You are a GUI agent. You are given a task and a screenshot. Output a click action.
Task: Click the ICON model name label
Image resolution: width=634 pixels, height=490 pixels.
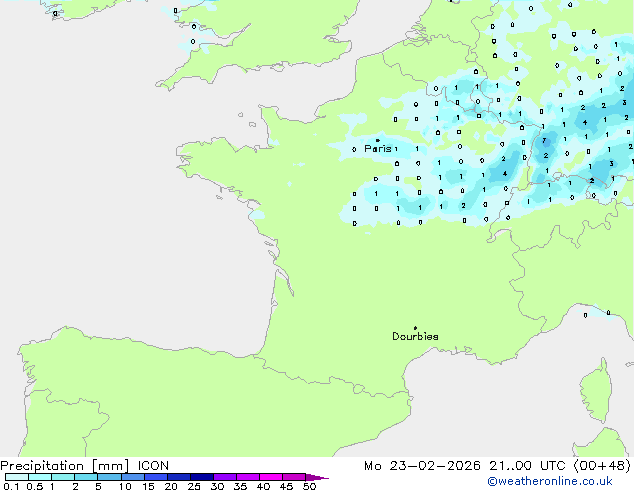(153, 466)
